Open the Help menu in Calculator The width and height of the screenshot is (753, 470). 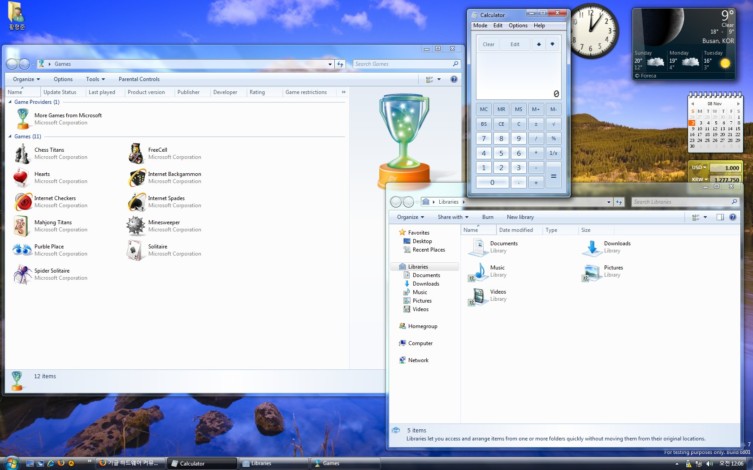539,25
